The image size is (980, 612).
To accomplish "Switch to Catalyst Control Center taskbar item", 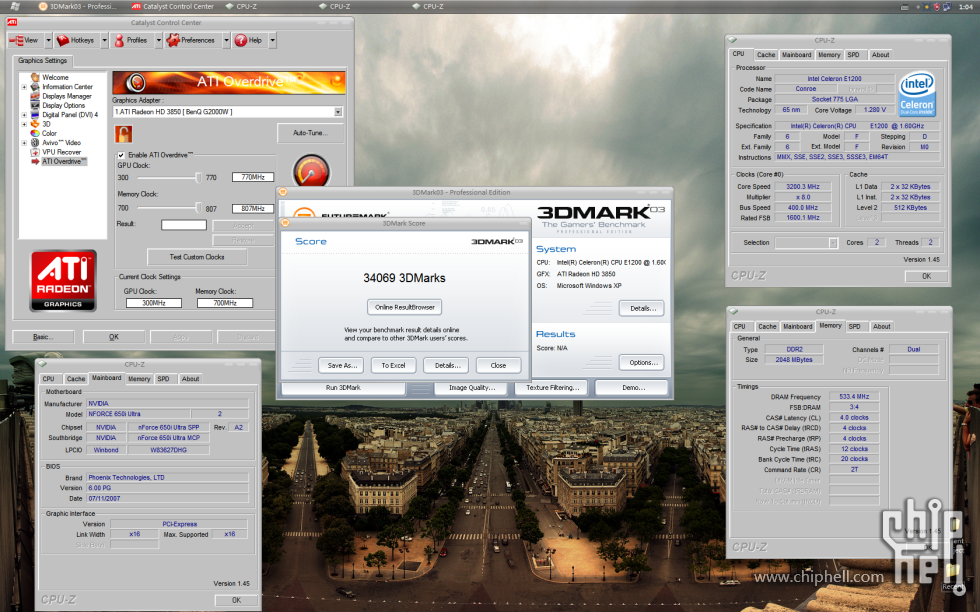I will pyautogui.click(x=172, y=6).
